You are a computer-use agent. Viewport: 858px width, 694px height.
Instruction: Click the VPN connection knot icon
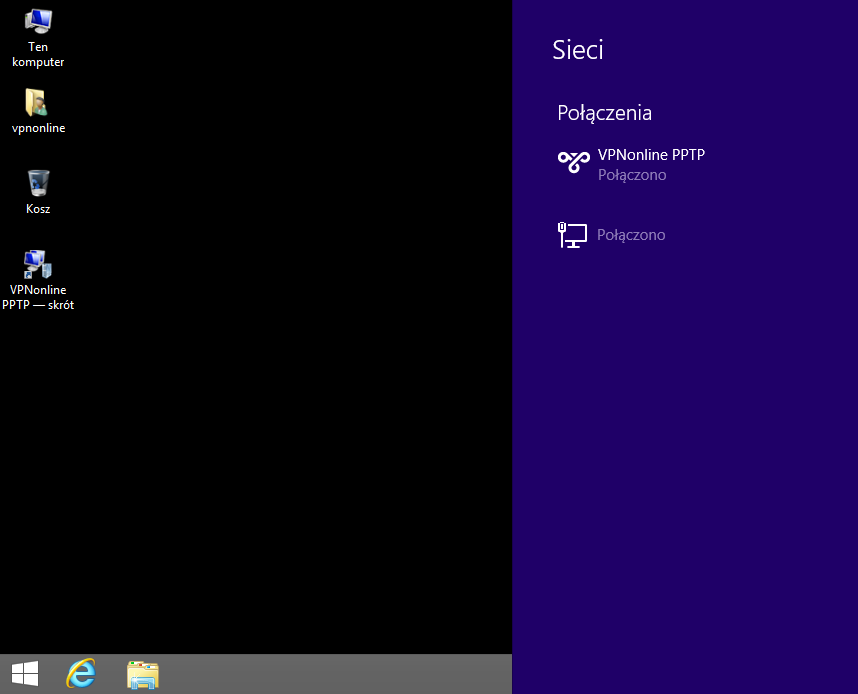pos(573,161)
